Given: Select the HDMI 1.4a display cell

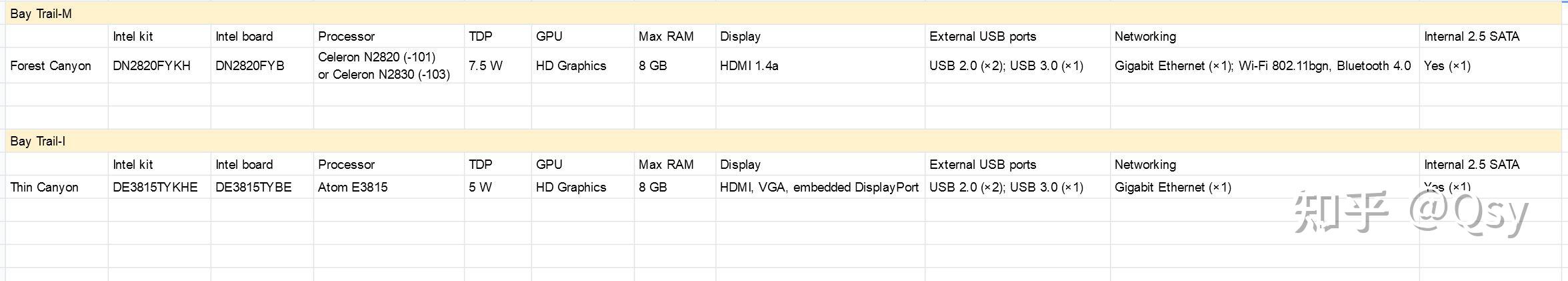Looking at the screenshot, I should [x=749, y=65].
